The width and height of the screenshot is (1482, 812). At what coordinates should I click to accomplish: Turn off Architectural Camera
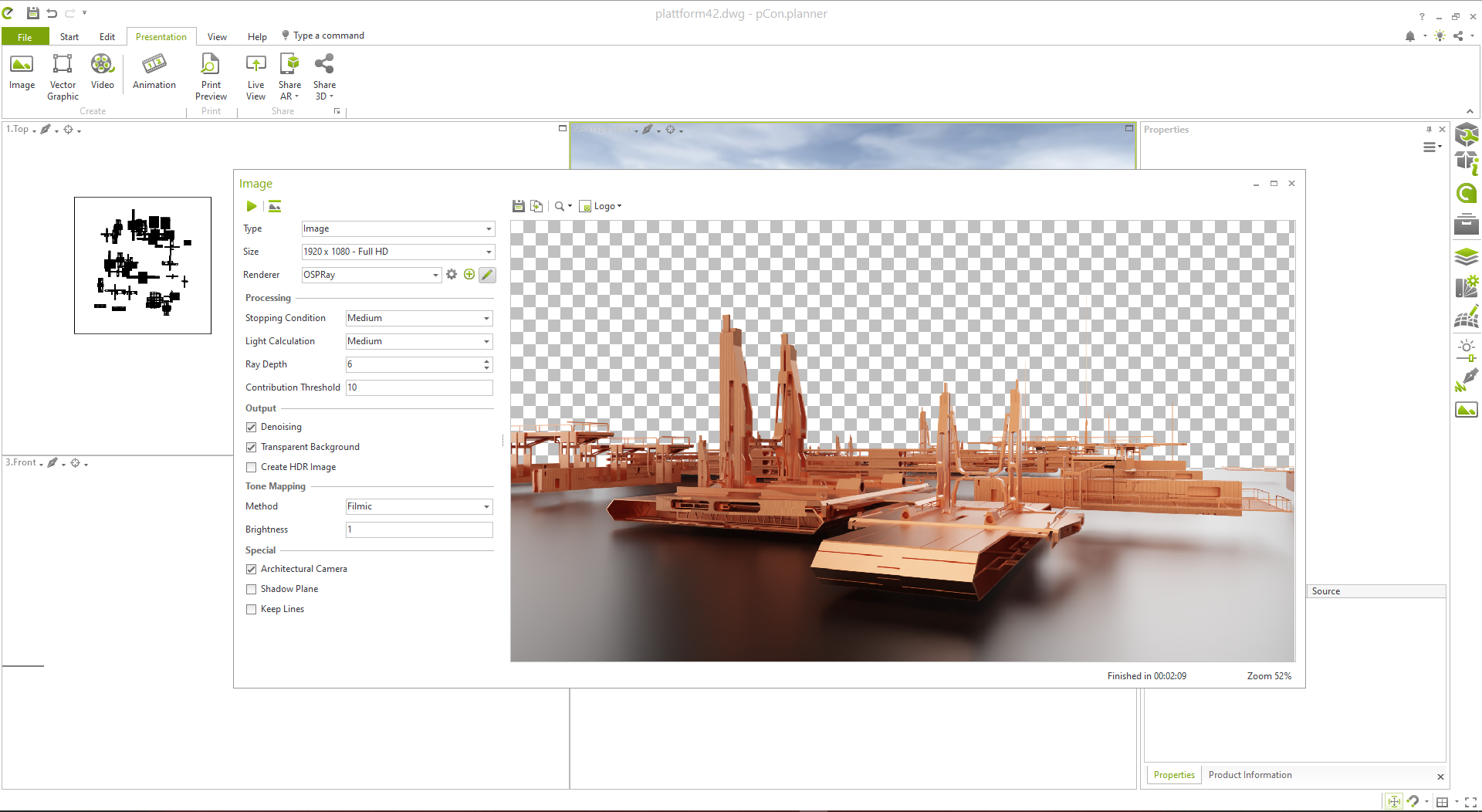click(x=251, y=569)
